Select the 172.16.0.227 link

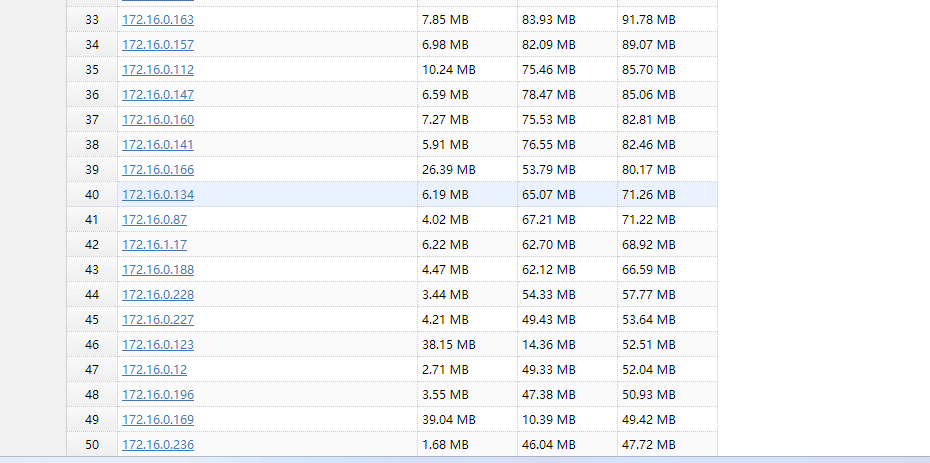tap(158, 320)
